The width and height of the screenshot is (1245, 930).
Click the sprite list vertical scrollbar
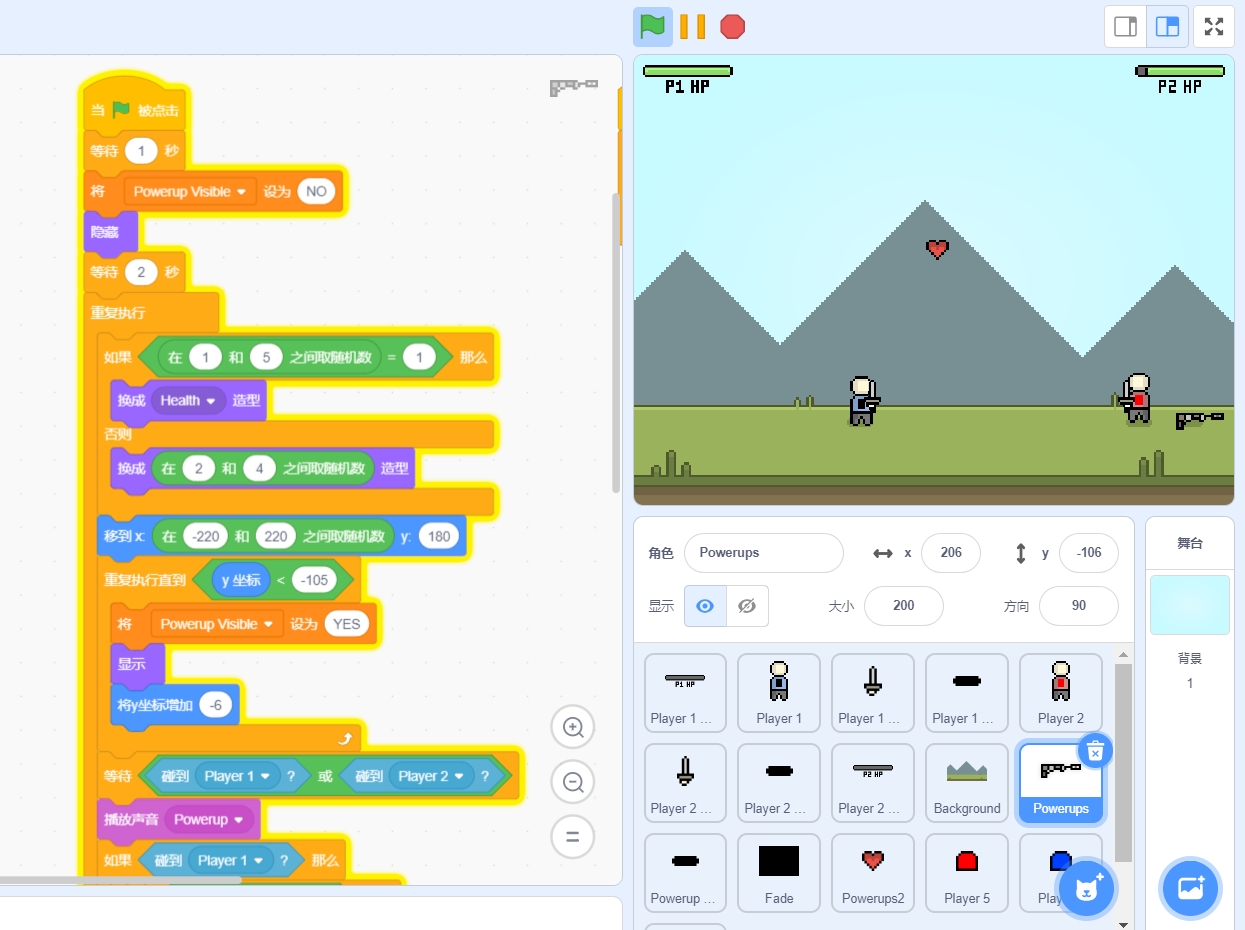click(1124, 763)
